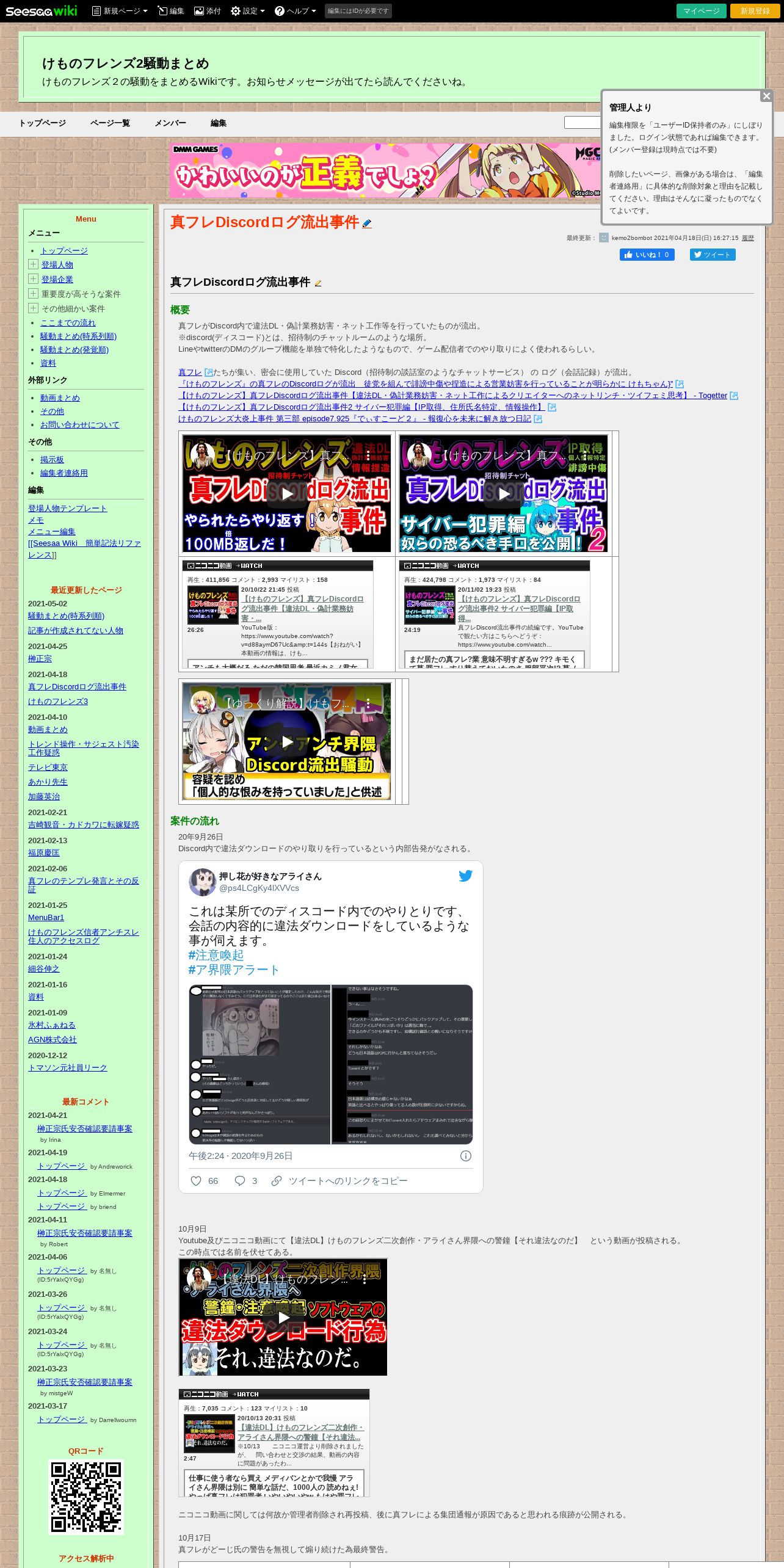Play the サイバー犯罪編 second video
784x1568 pixels.
click(x=504, y=493)
